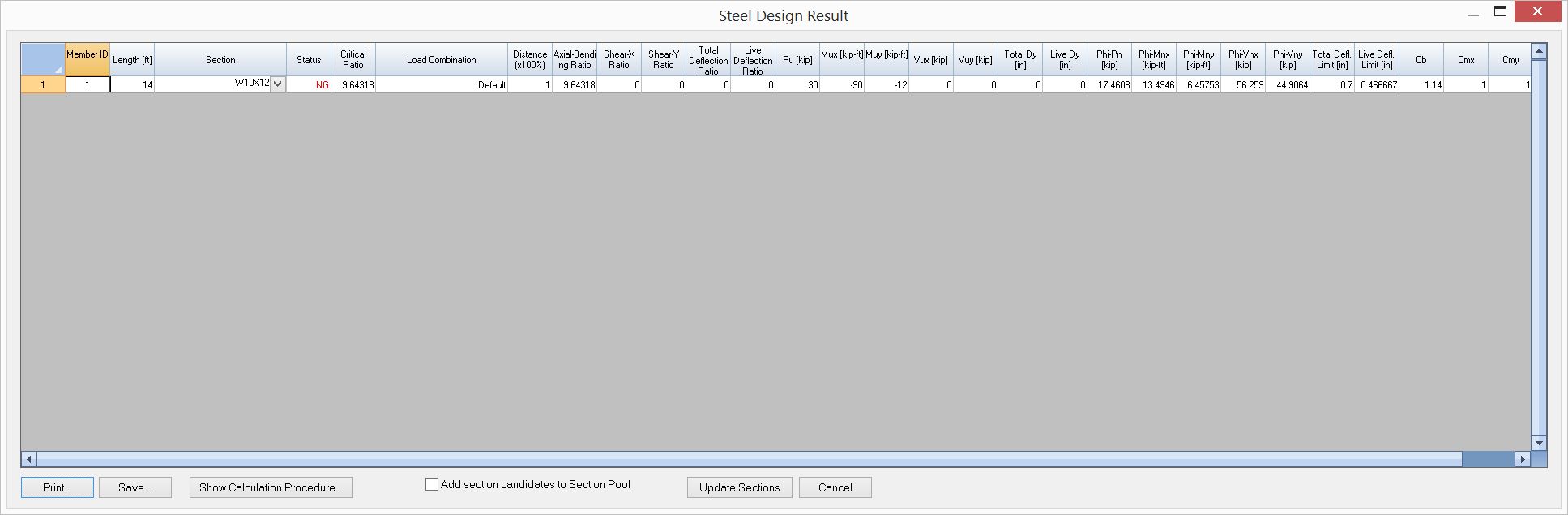Viewport: 1568px width, 515px height.
Task: Click the Muy cell showing -12
Action: point(887,84)
